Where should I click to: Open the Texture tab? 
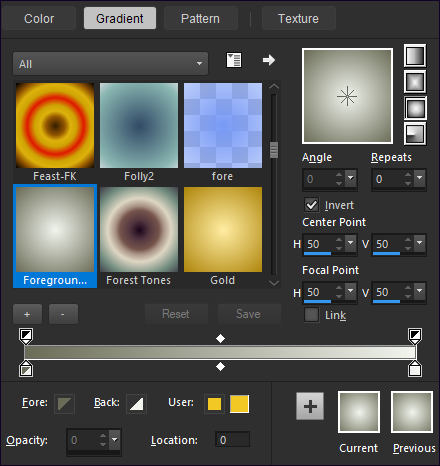coord(298,19)
